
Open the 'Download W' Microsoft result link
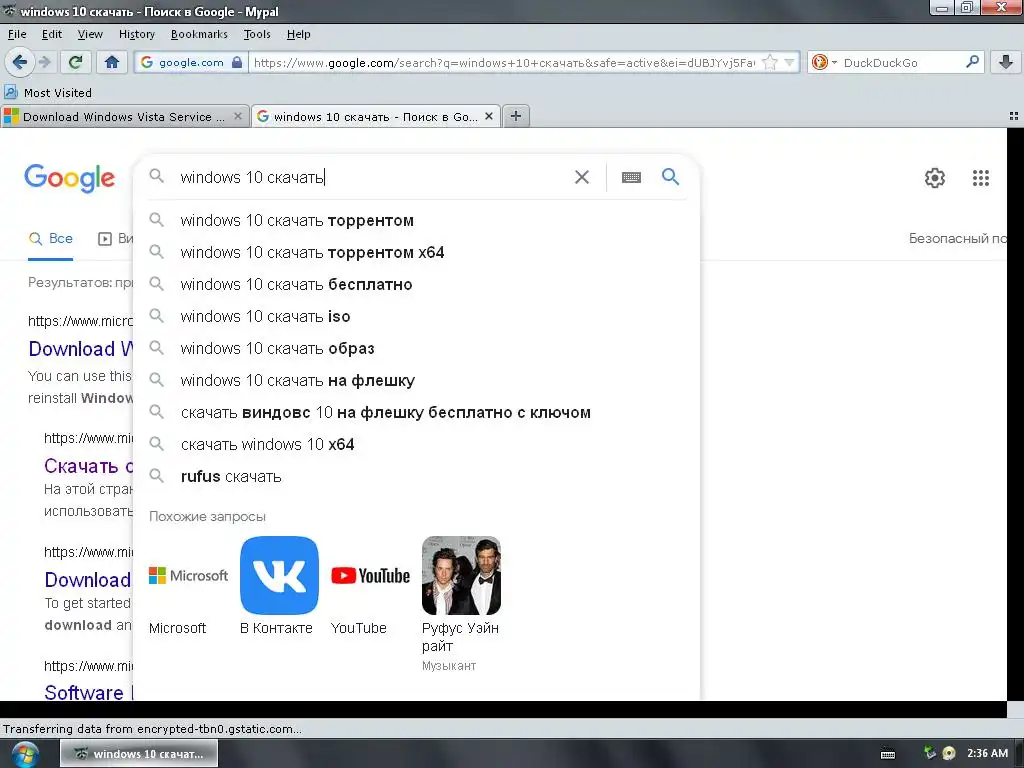pyautogui.click(x=81, y=349)
